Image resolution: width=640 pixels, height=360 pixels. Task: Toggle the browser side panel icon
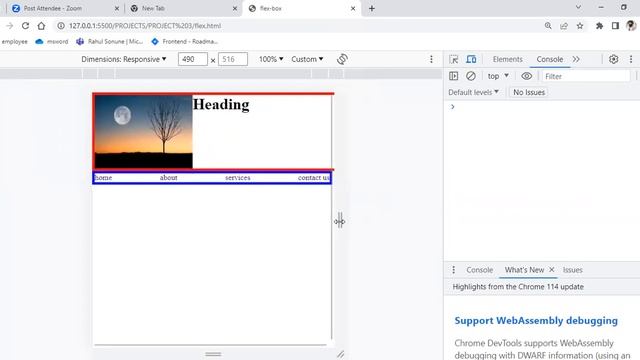[x=615, y=26]
